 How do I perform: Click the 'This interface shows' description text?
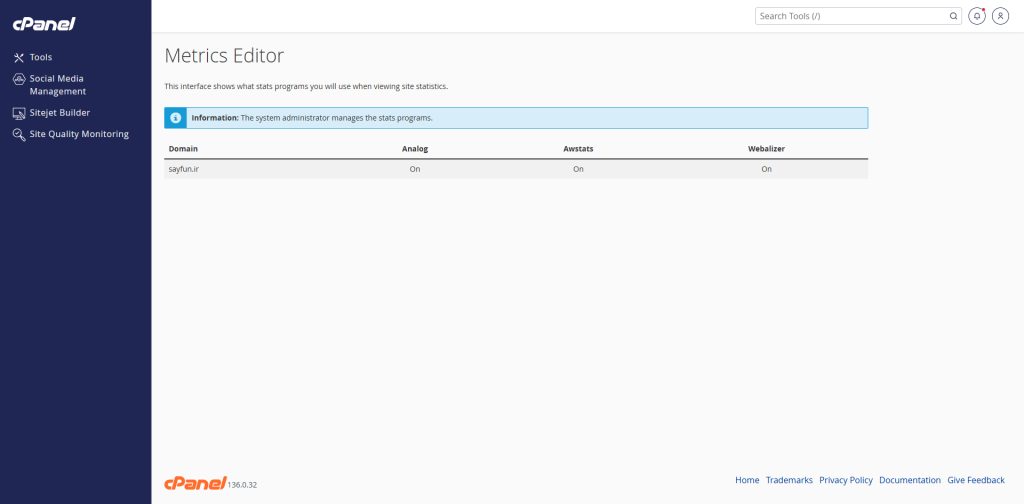306,86
